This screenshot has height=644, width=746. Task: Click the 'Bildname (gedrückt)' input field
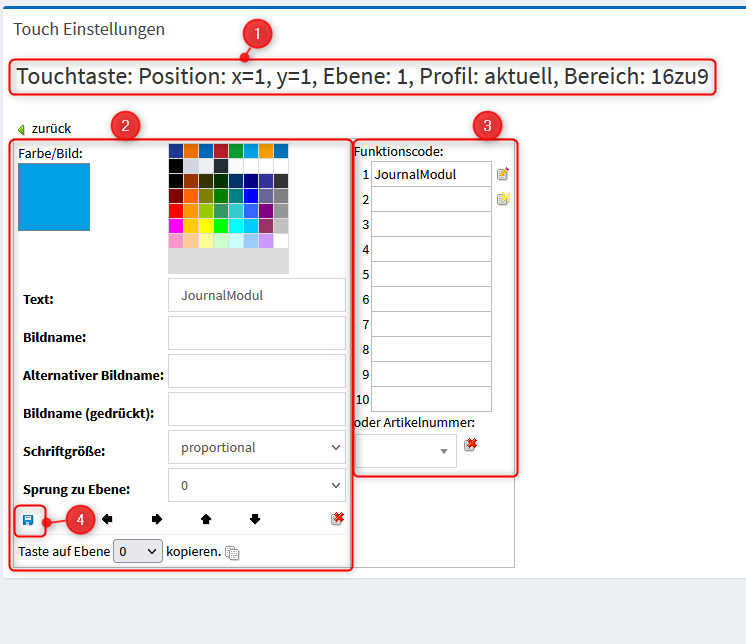click(257, 410)
